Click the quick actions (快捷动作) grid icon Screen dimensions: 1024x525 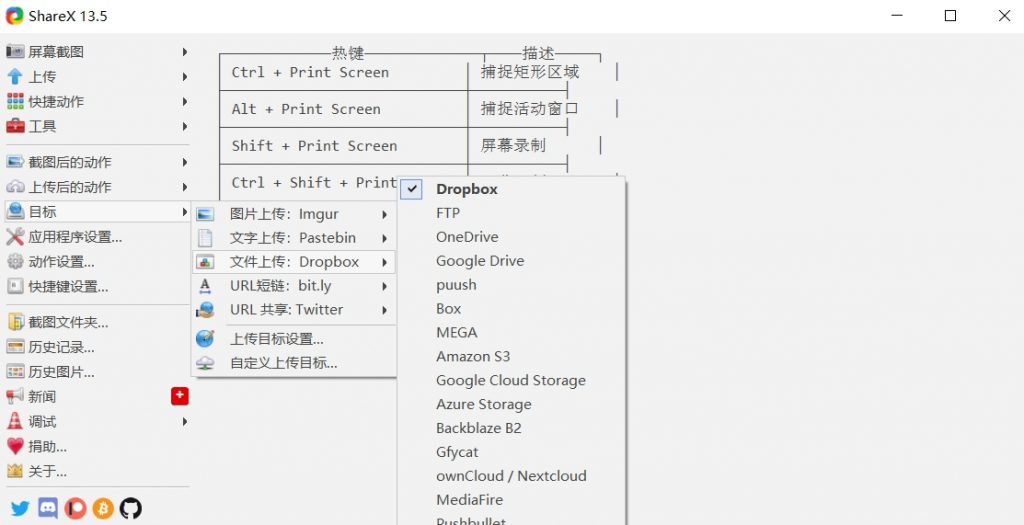15,101
